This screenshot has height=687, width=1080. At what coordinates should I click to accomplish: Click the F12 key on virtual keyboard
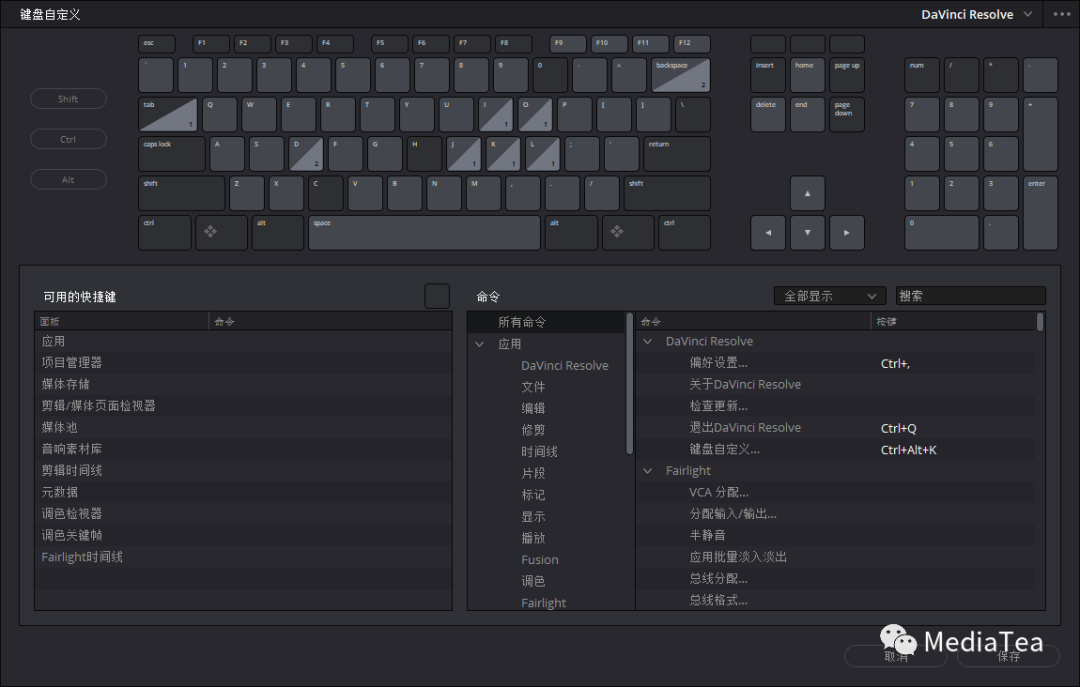pos(692,44)
